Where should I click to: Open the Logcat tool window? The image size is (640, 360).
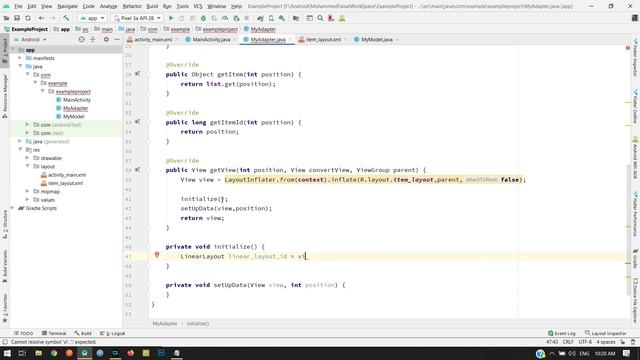coord(113,333)
